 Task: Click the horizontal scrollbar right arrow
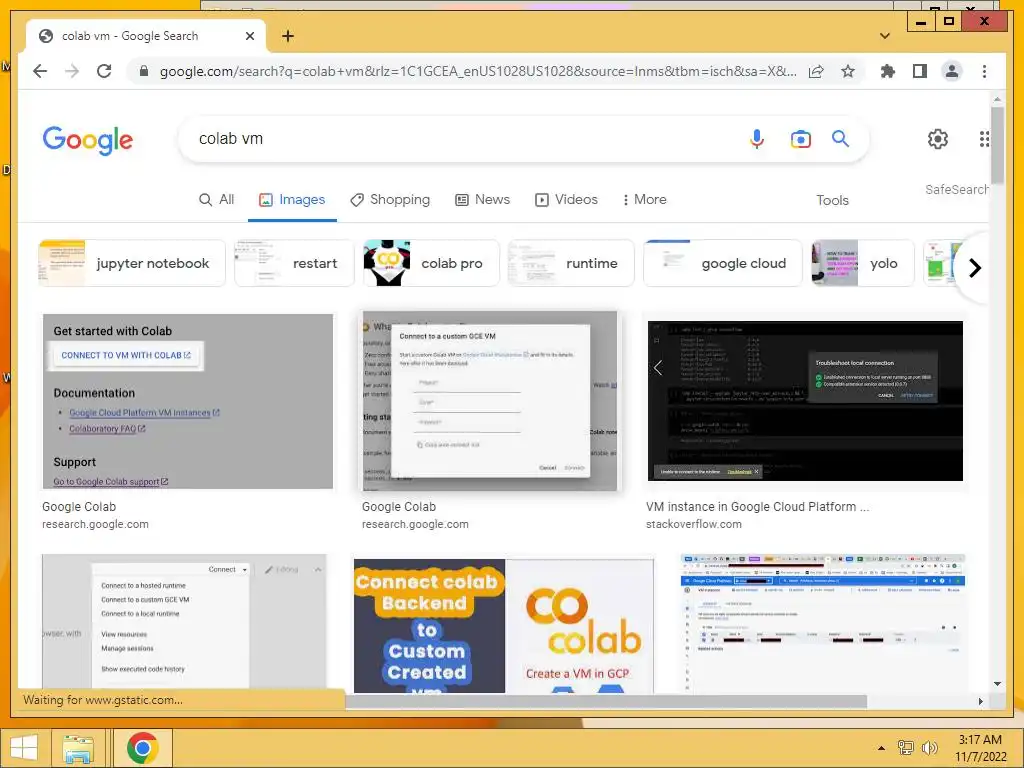980,701
